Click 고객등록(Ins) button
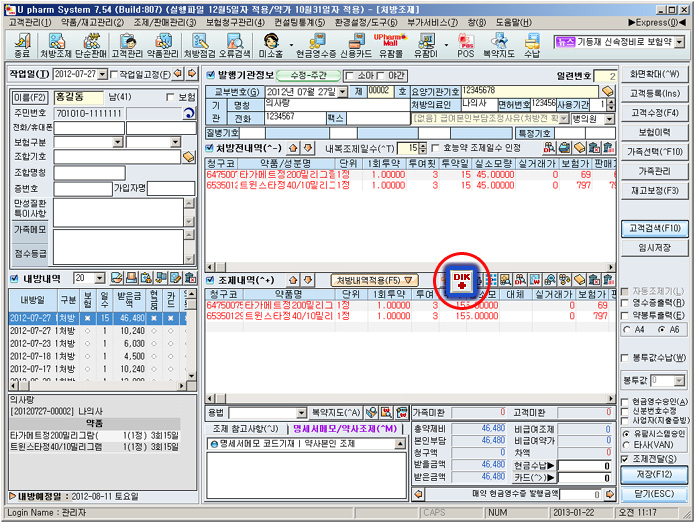This screenshot has width=695, height=523. point(655,94)
